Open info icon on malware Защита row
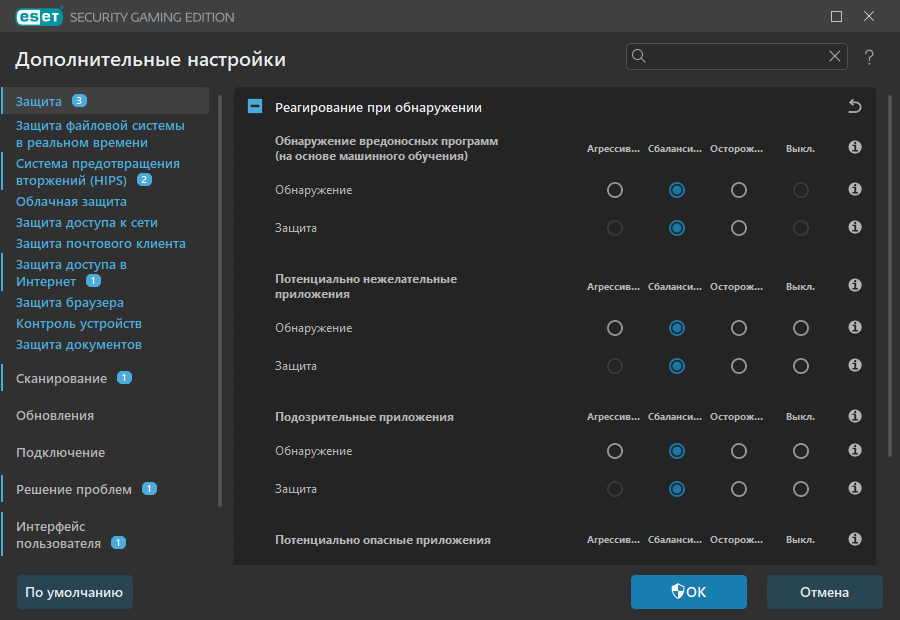Viewport: 900px width, 620px height. (x=855, y=227)
